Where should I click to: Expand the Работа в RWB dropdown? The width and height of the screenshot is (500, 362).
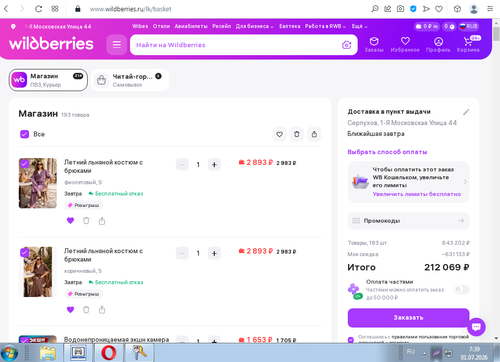pyautogui.click(x=325, y=26)
